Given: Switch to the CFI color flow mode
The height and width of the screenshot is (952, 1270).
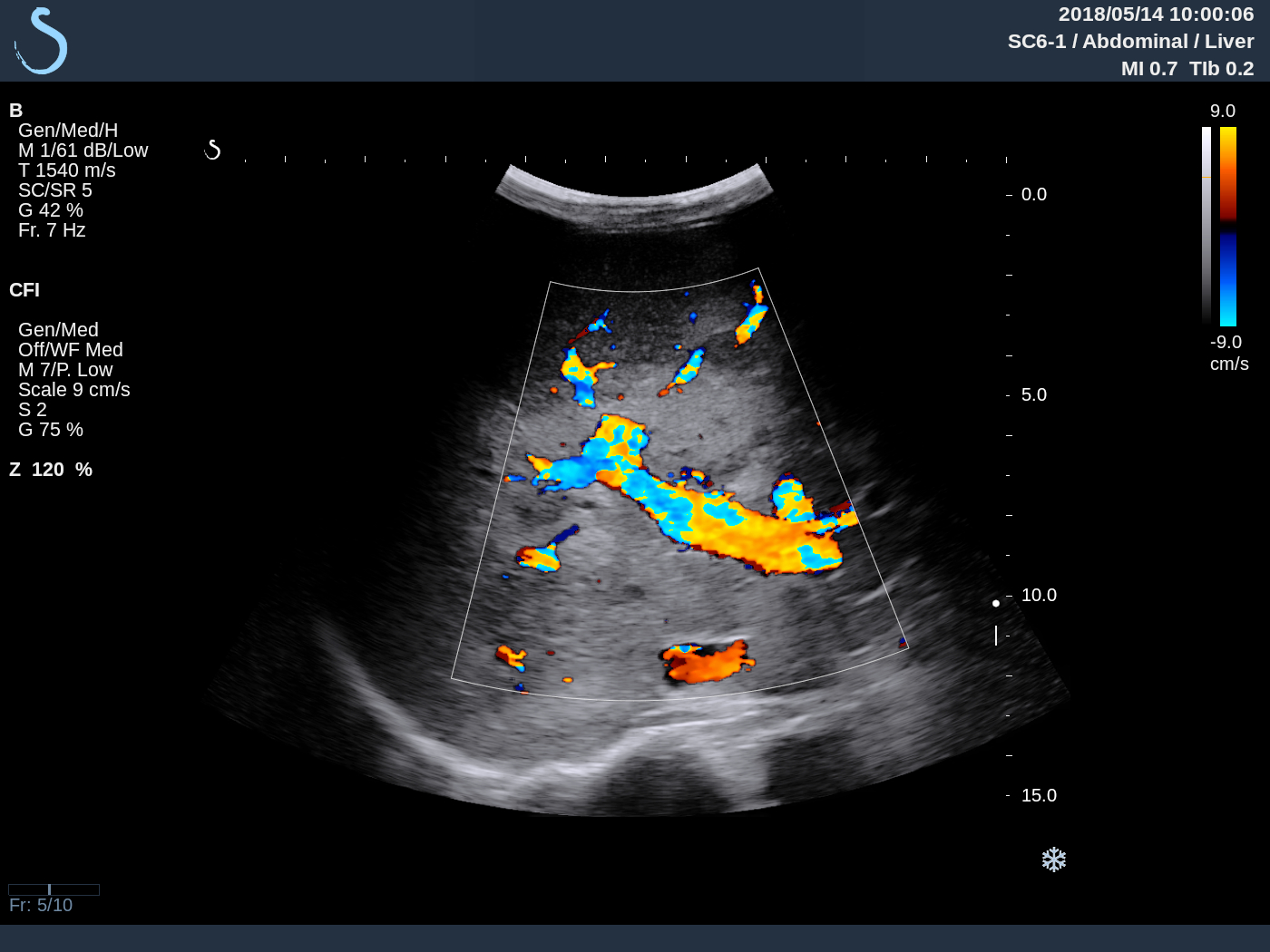Looking at the screenshot, I should 24,290.
